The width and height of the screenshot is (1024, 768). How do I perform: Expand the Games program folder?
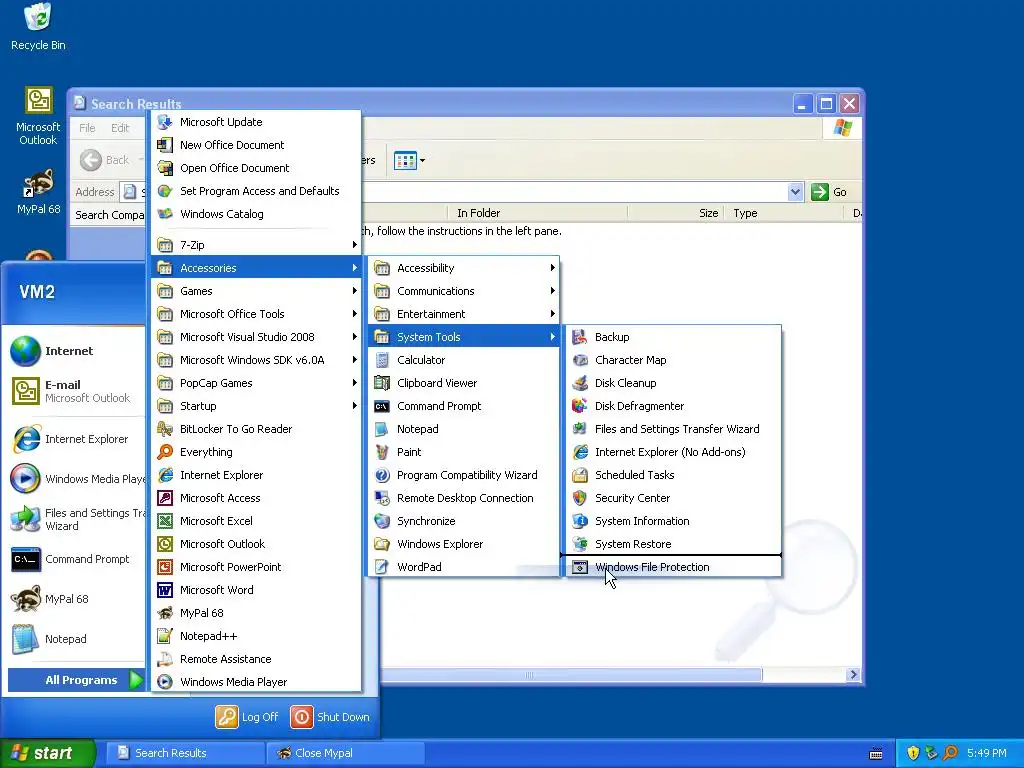pyautogui.click(x=256, y=291)
